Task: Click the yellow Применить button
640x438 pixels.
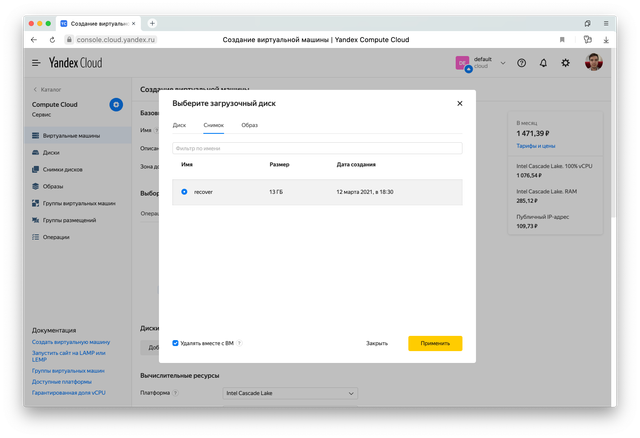Action: point(435,343)
